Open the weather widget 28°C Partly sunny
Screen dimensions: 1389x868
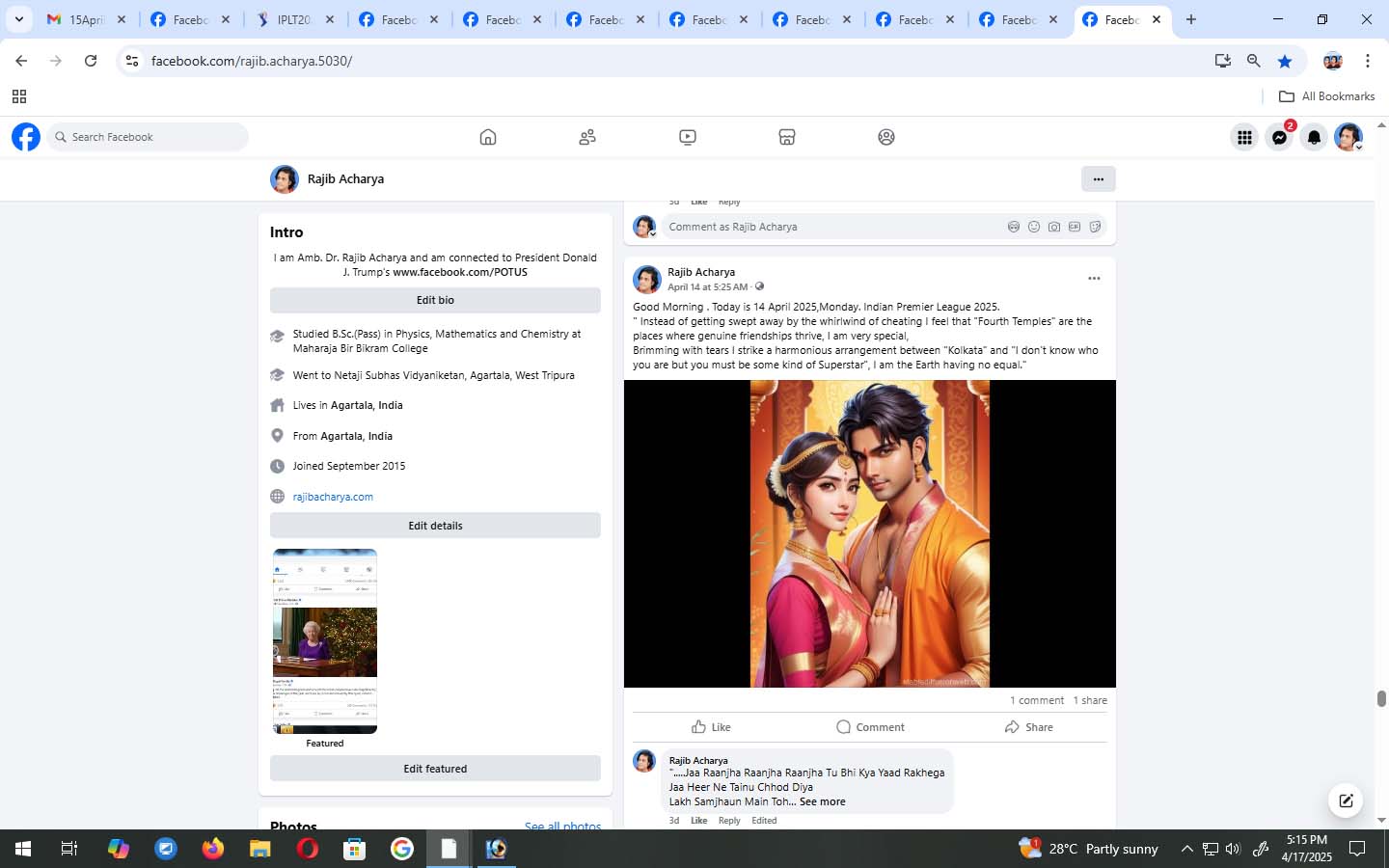click(1088, 849)
